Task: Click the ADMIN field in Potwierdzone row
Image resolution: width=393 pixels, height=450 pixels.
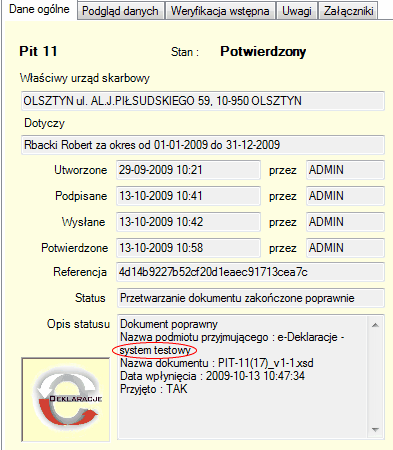Action: coord(345,248)
